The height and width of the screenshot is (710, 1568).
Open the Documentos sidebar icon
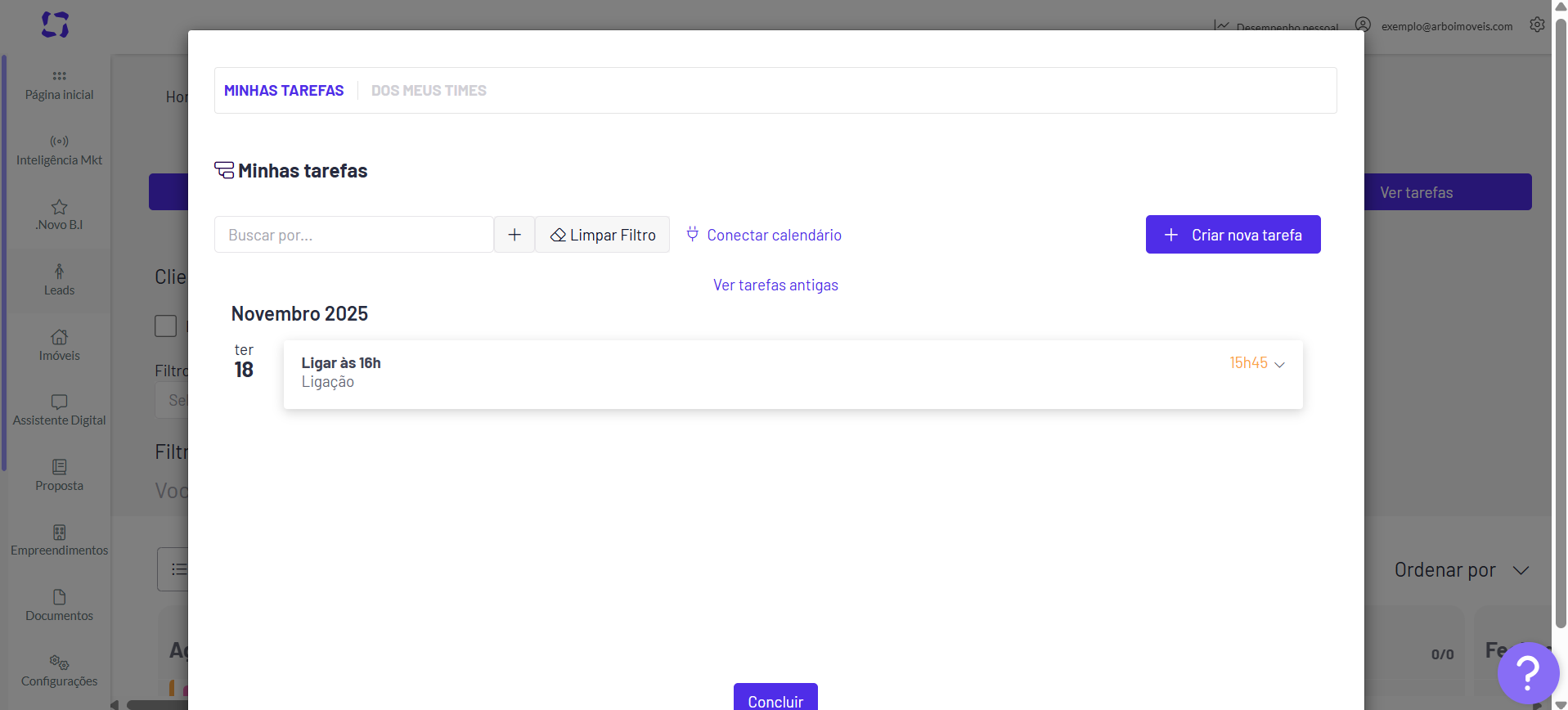point(59,597)
